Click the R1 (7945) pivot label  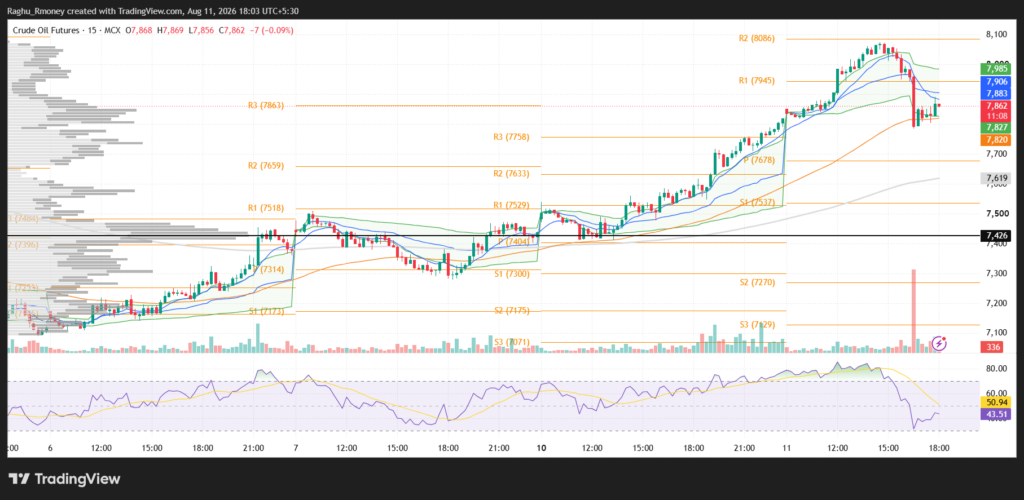757,81
